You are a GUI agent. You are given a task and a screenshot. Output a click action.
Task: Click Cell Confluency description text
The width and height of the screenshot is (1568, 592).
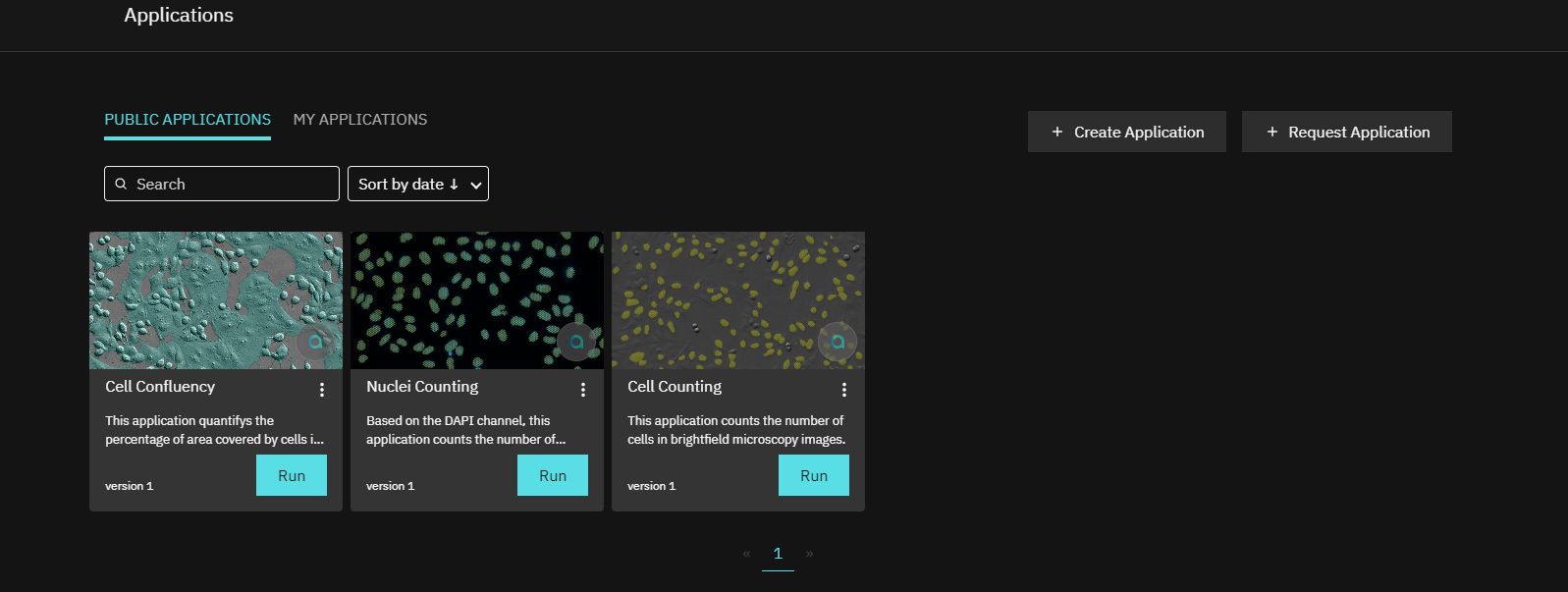click(x=214, y=430)
